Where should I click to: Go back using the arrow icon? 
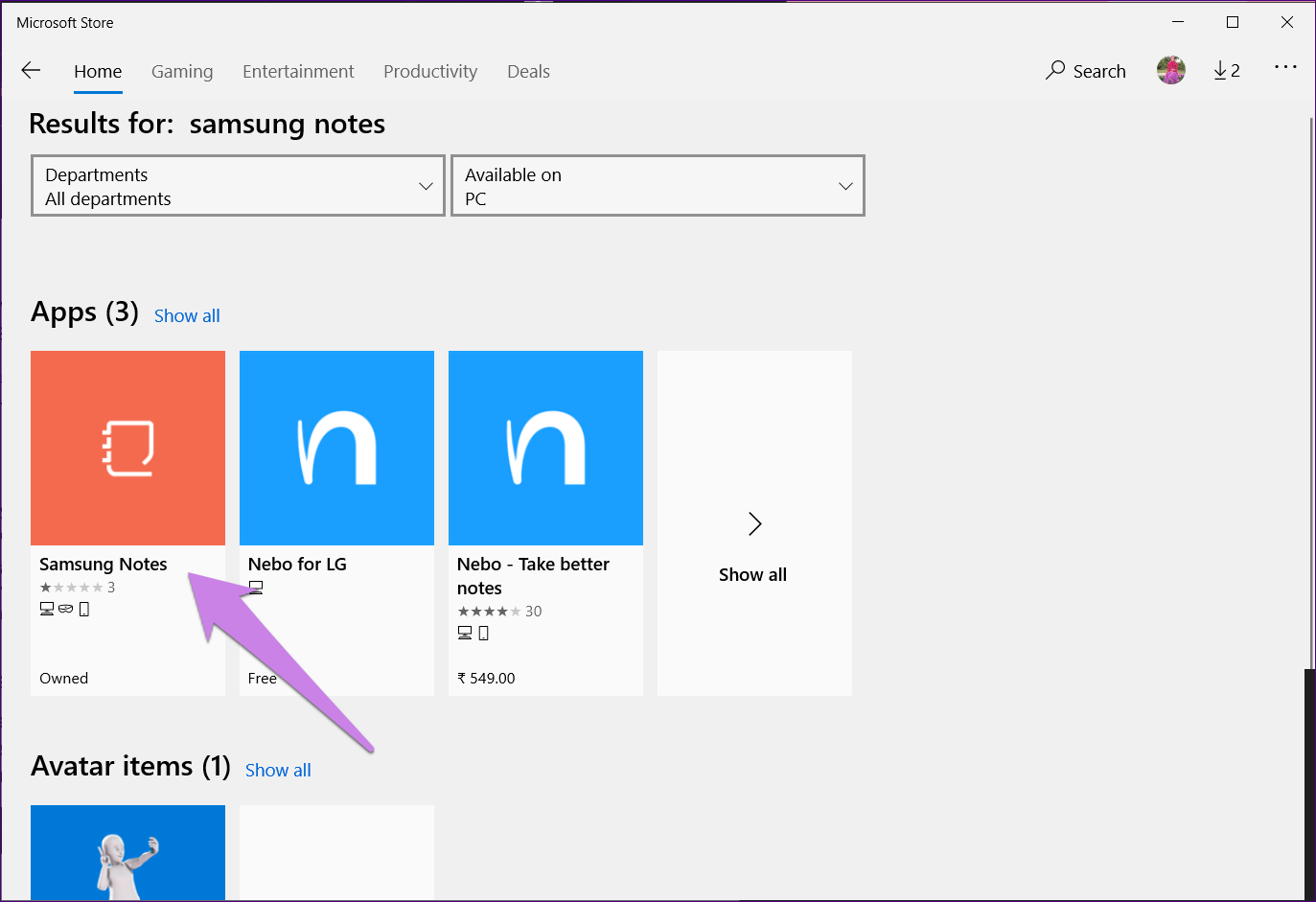(x=31, y=70)
